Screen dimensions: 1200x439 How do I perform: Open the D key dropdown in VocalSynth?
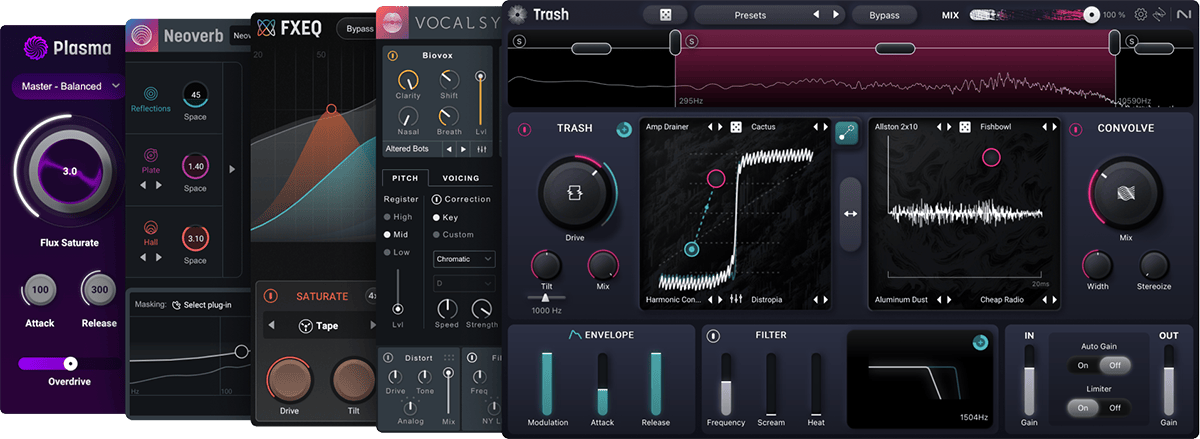click(x=465, y=283)
